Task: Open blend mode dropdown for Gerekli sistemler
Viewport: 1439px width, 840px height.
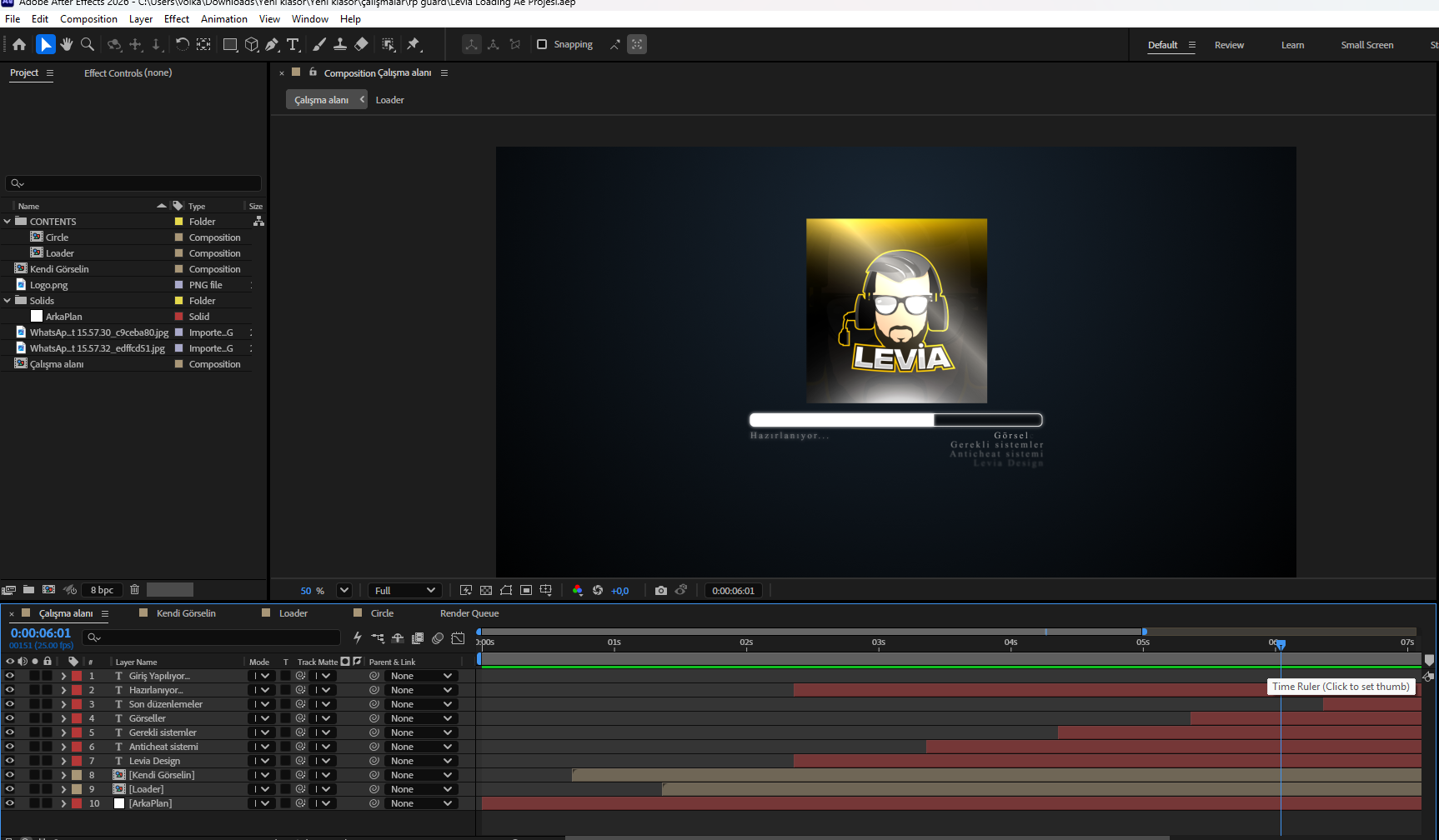Action: (262, 732)
